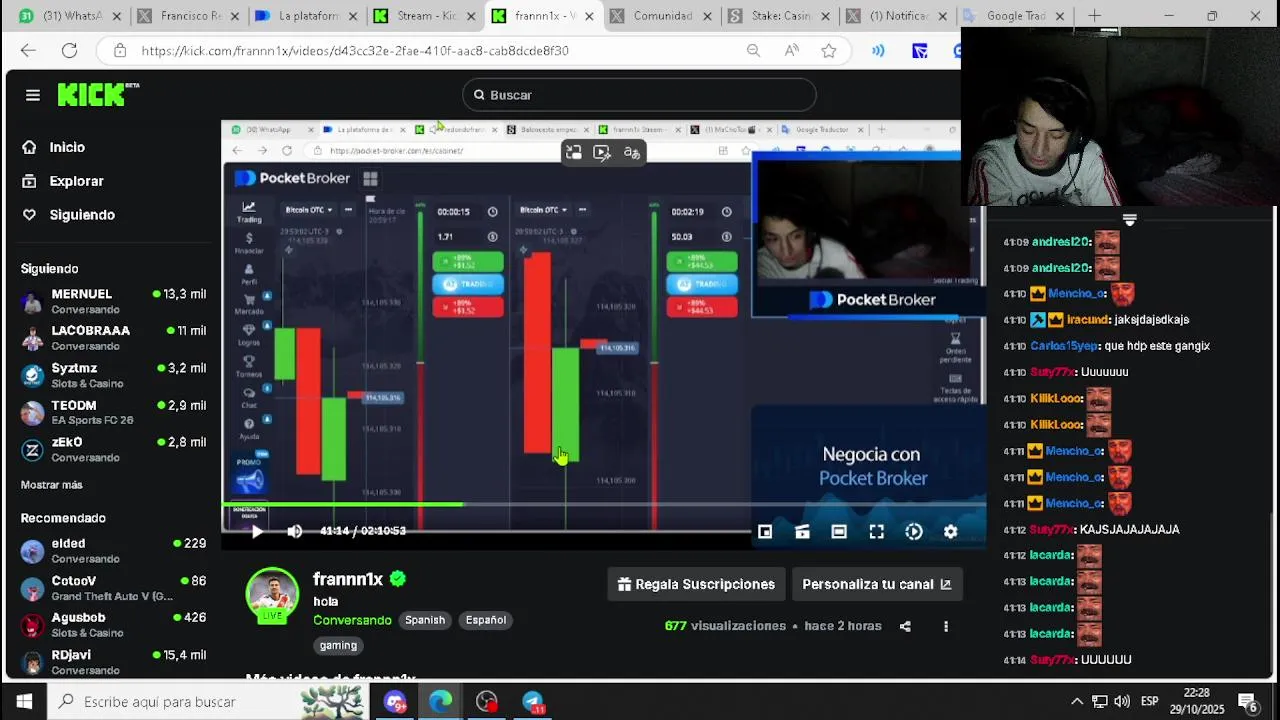Screen dimensions: 1280x720
Task: Click the Regala Suscripciones button
Action: [697, 584]
